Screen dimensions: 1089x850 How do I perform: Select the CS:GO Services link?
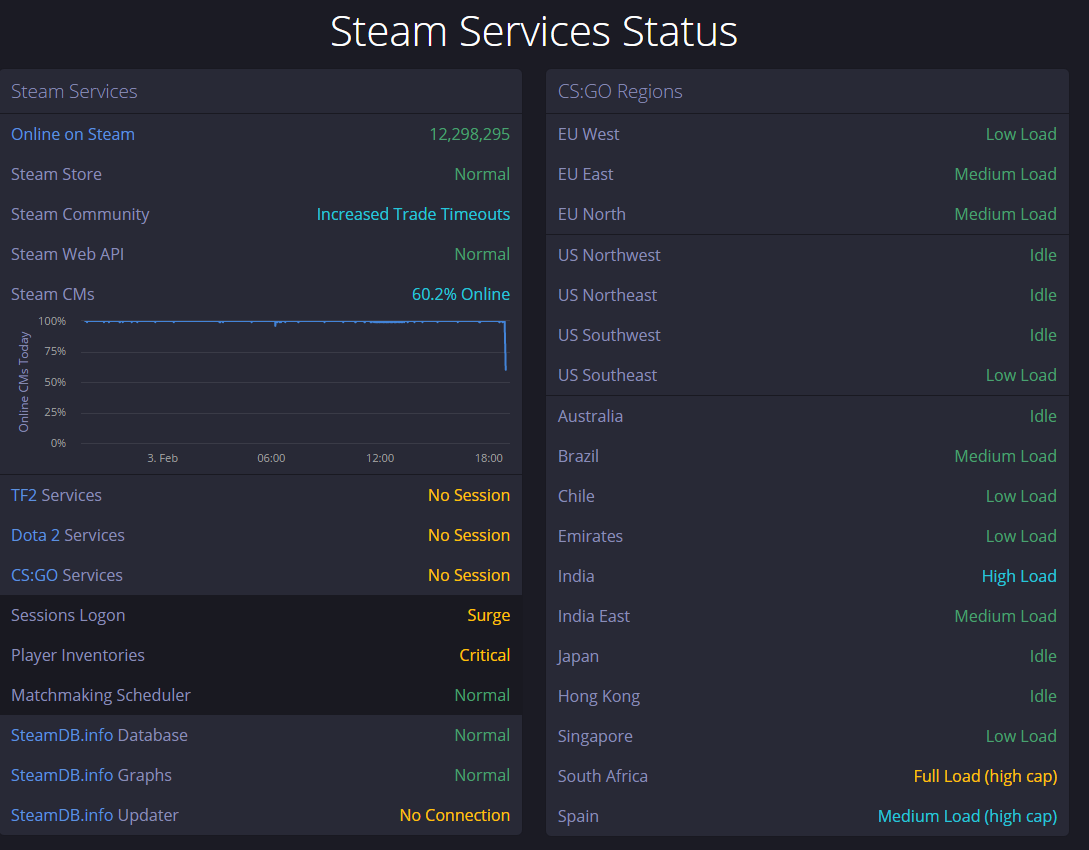(x=67, y=575)
